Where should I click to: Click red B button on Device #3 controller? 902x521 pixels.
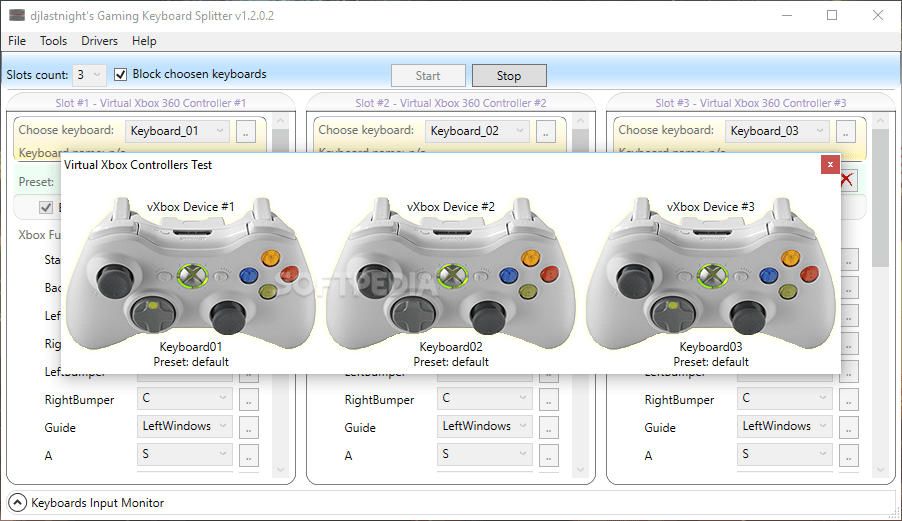pos(809,274)
